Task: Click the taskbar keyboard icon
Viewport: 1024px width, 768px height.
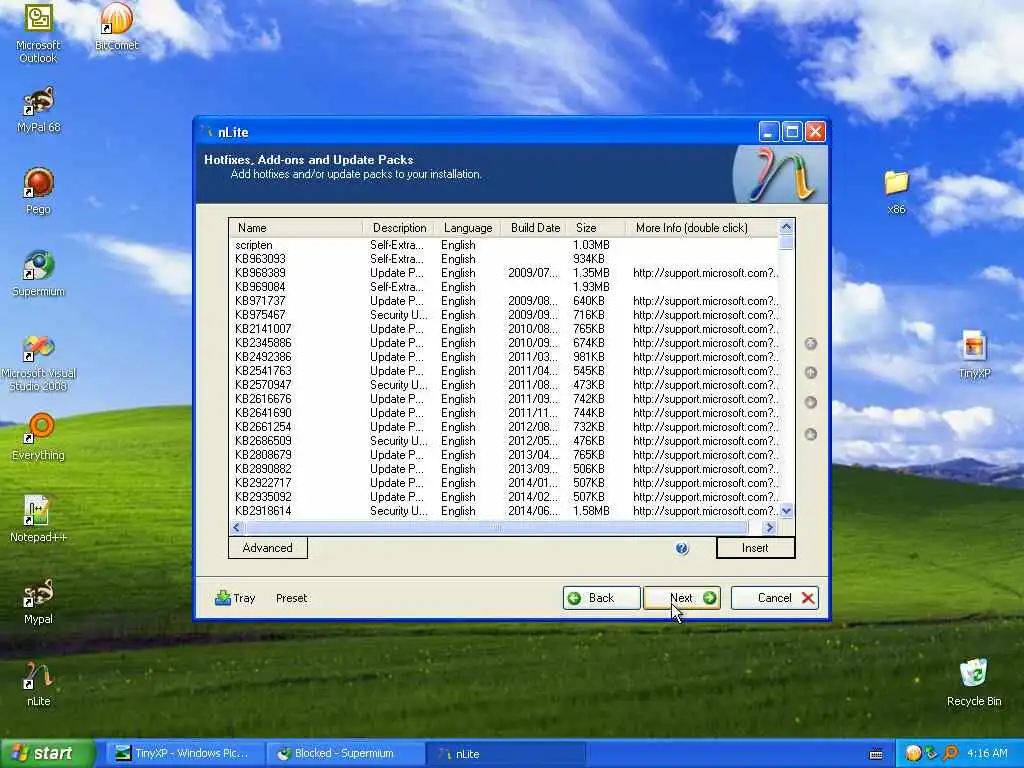Action: (x=876, y=754)
